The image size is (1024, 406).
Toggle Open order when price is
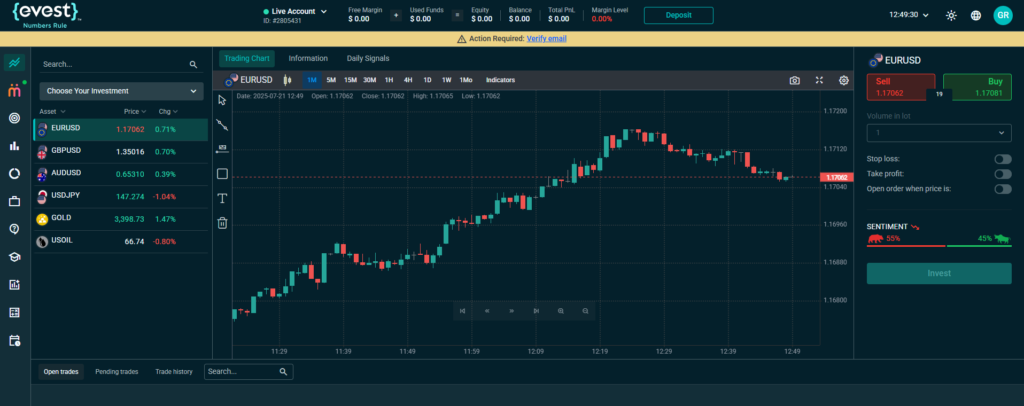point(1002,188)
